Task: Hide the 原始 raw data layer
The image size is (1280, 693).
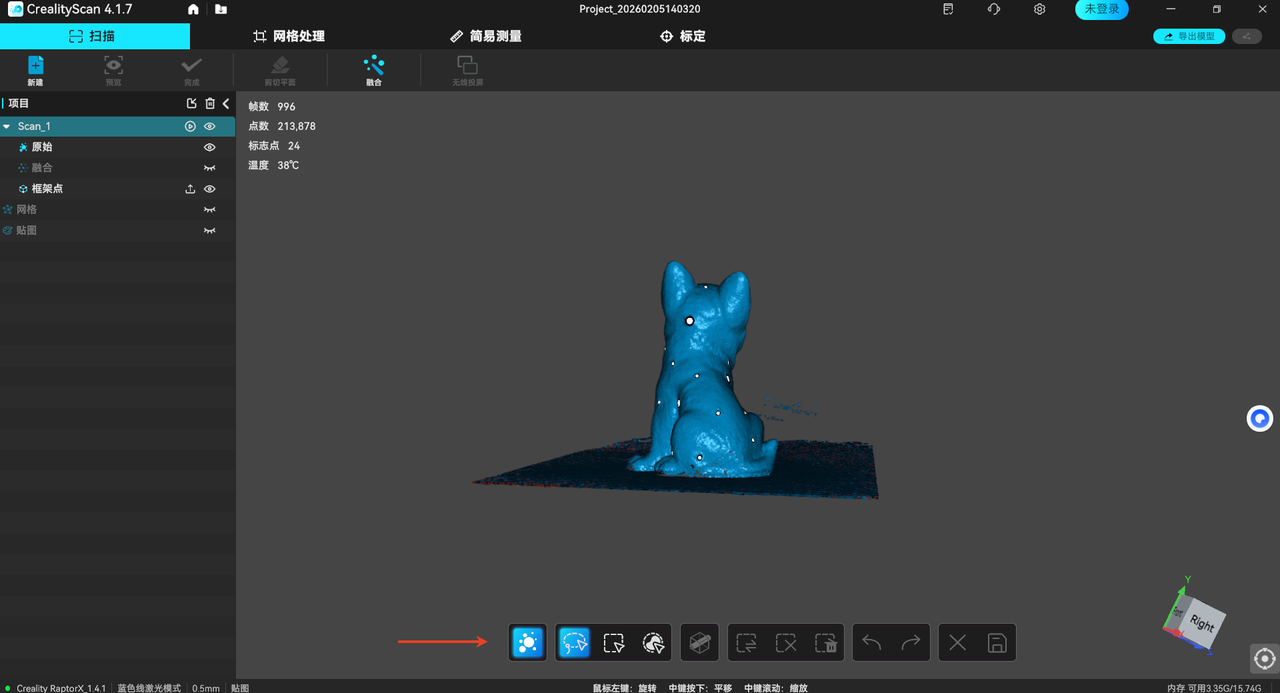Action: point(210,147)
